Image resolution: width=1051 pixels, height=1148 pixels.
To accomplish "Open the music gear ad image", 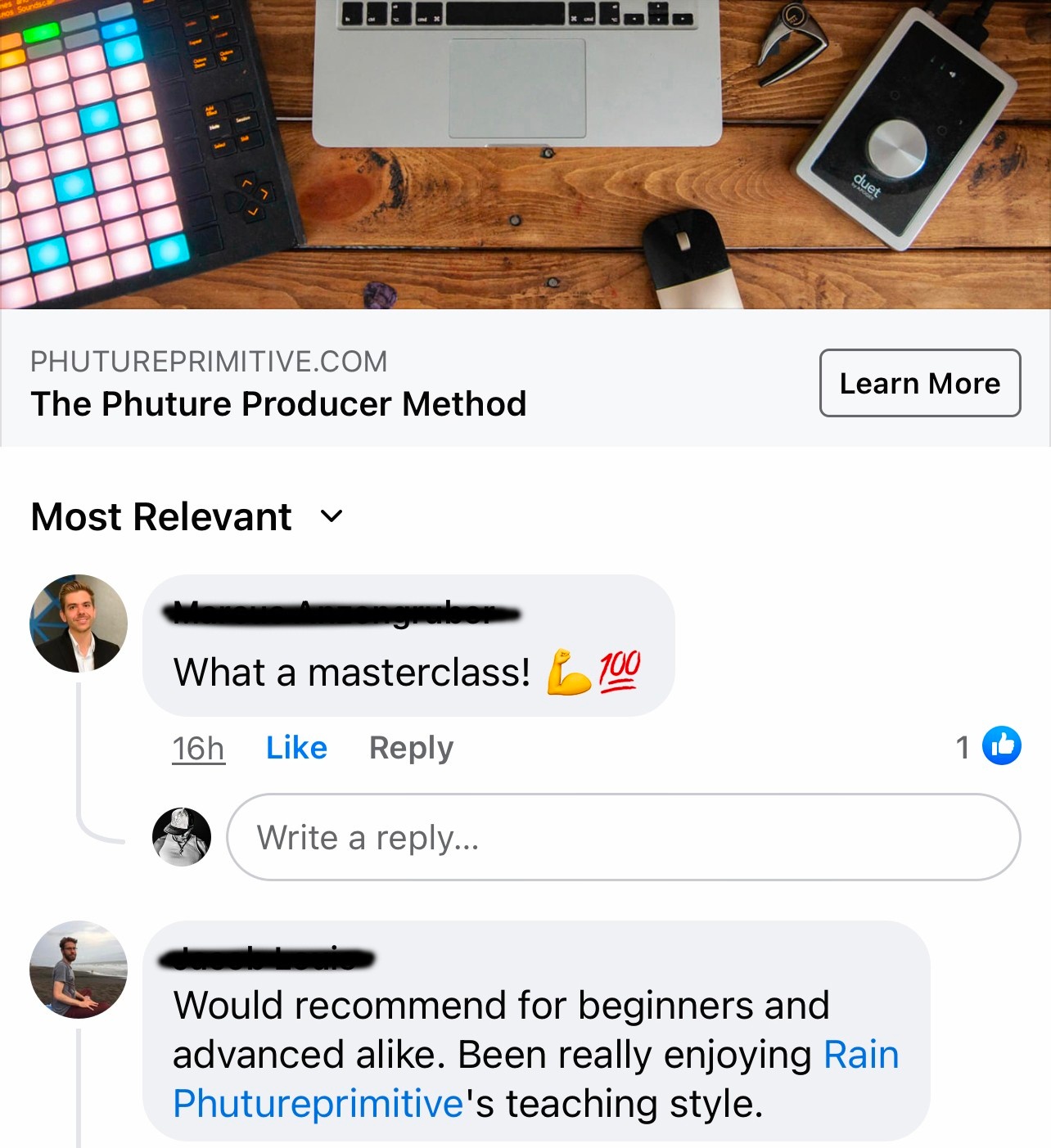I will (525, 154).
